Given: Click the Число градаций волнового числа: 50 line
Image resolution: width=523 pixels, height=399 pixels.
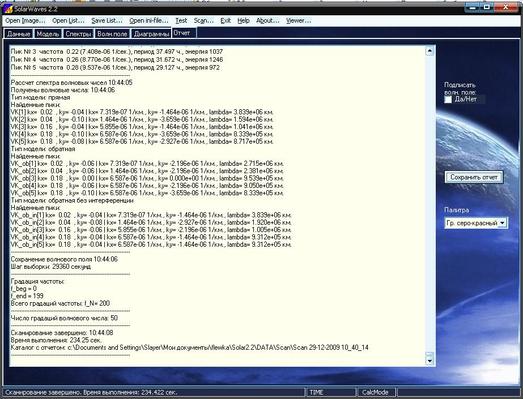Looking at the screenshot, I should (x=64, y=318).
